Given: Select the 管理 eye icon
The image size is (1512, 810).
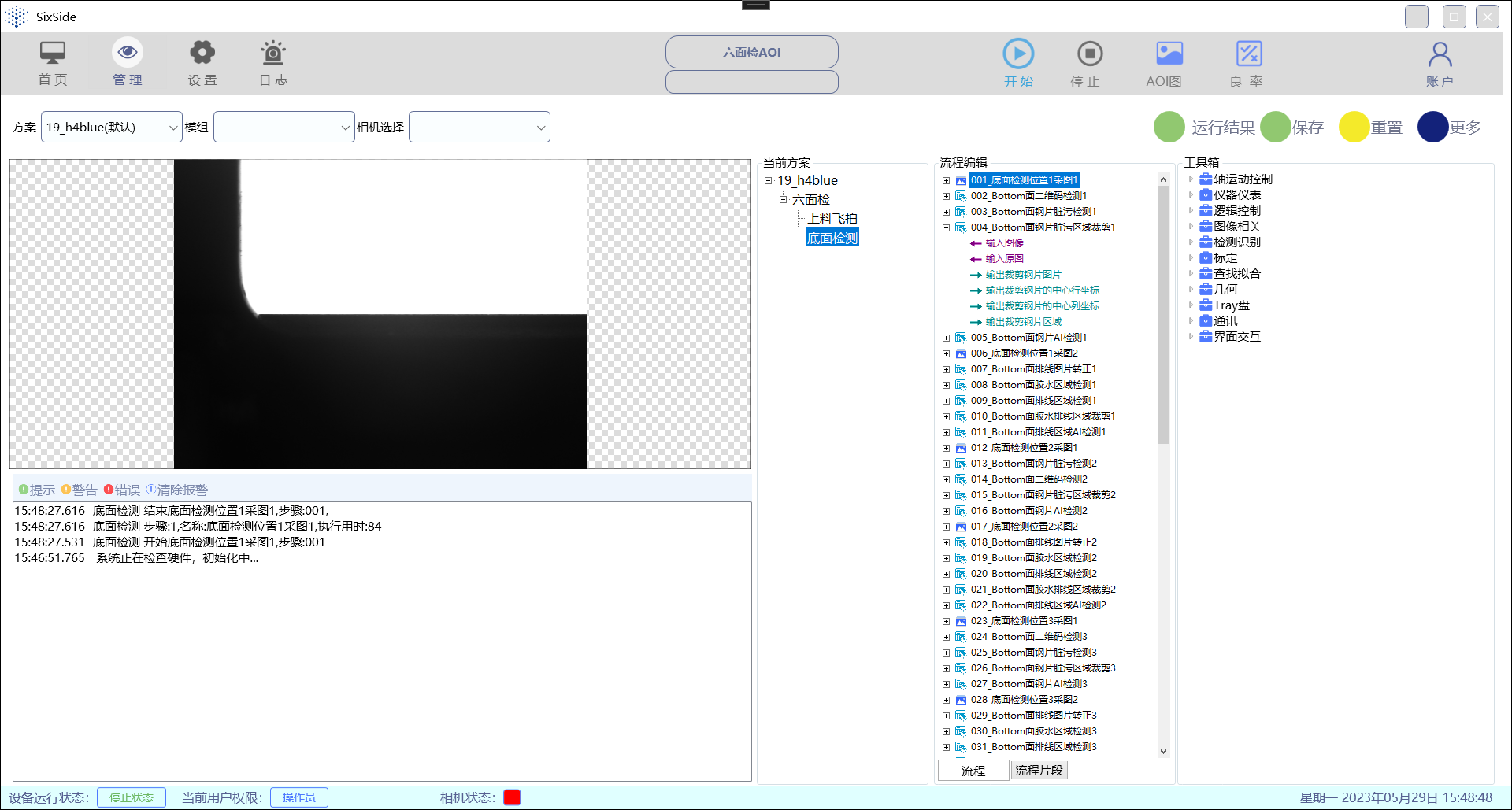Looking at the screenshot, I should click(128, 53).
